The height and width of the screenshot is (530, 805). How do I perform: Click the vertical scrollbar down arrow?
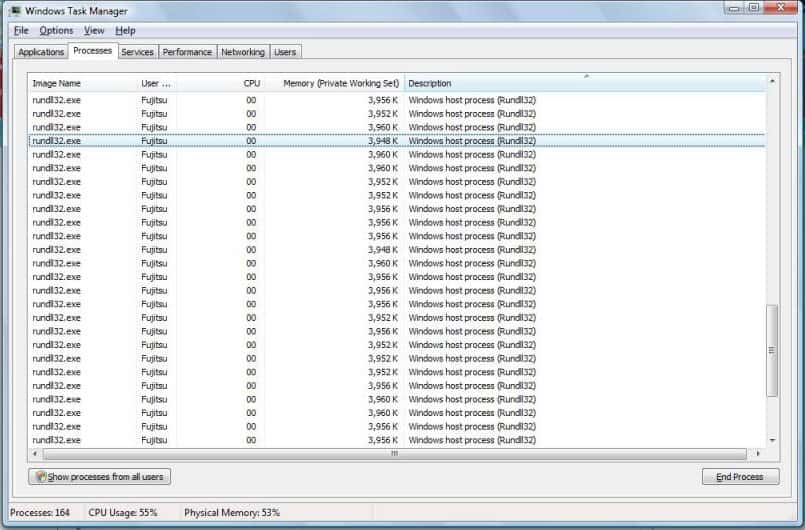tap(772, 440)
